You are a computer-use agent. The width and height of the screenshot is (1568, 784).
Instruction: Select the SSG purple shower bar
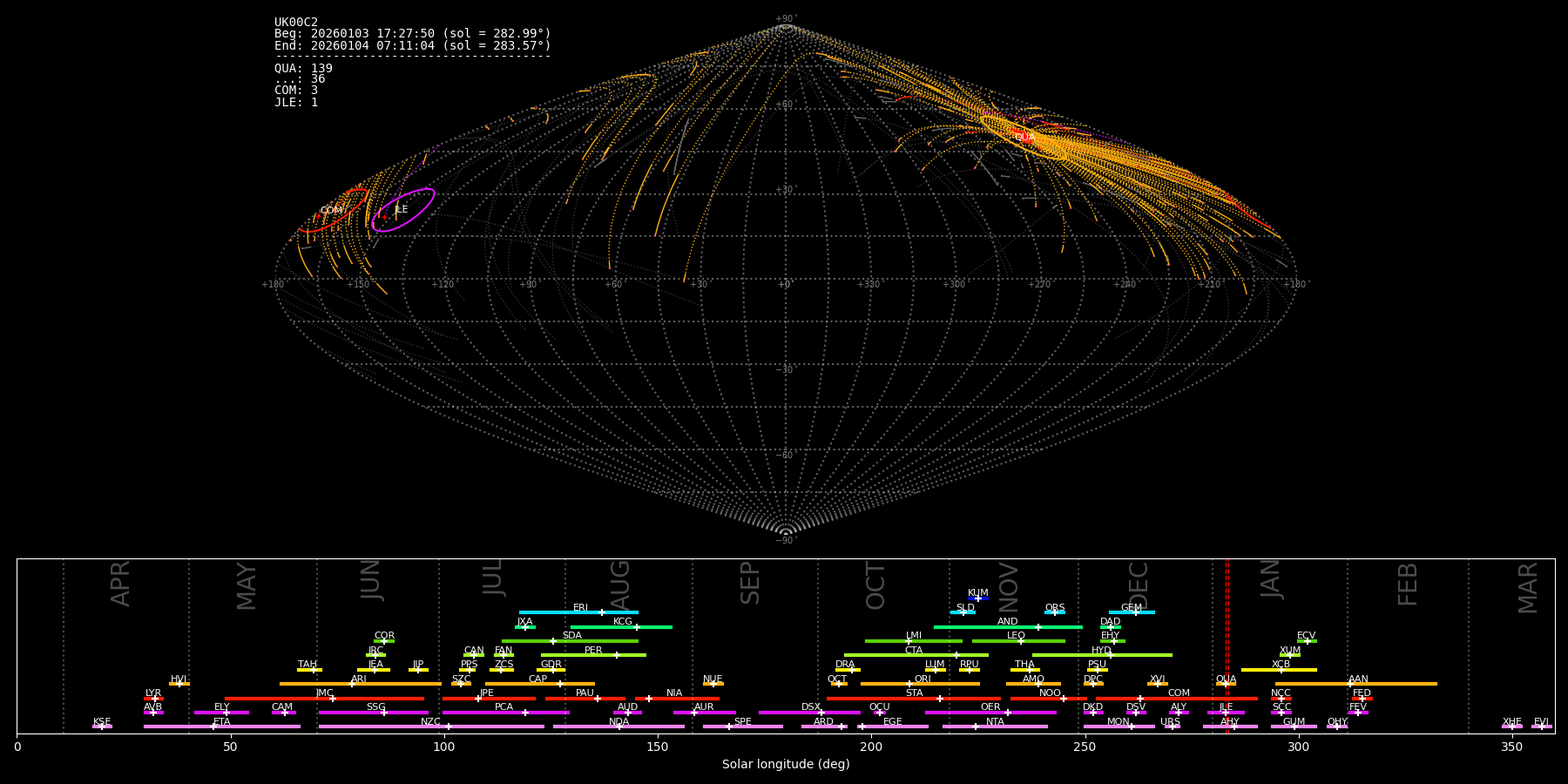click(x=373, y=713)
